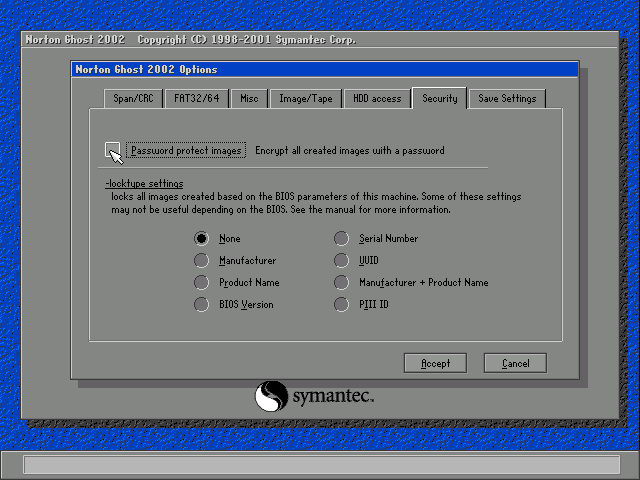The width and height of the screenshot is (640, 480).
Task: Click the Symantec logo icon
Action: [x=271, y=396]
